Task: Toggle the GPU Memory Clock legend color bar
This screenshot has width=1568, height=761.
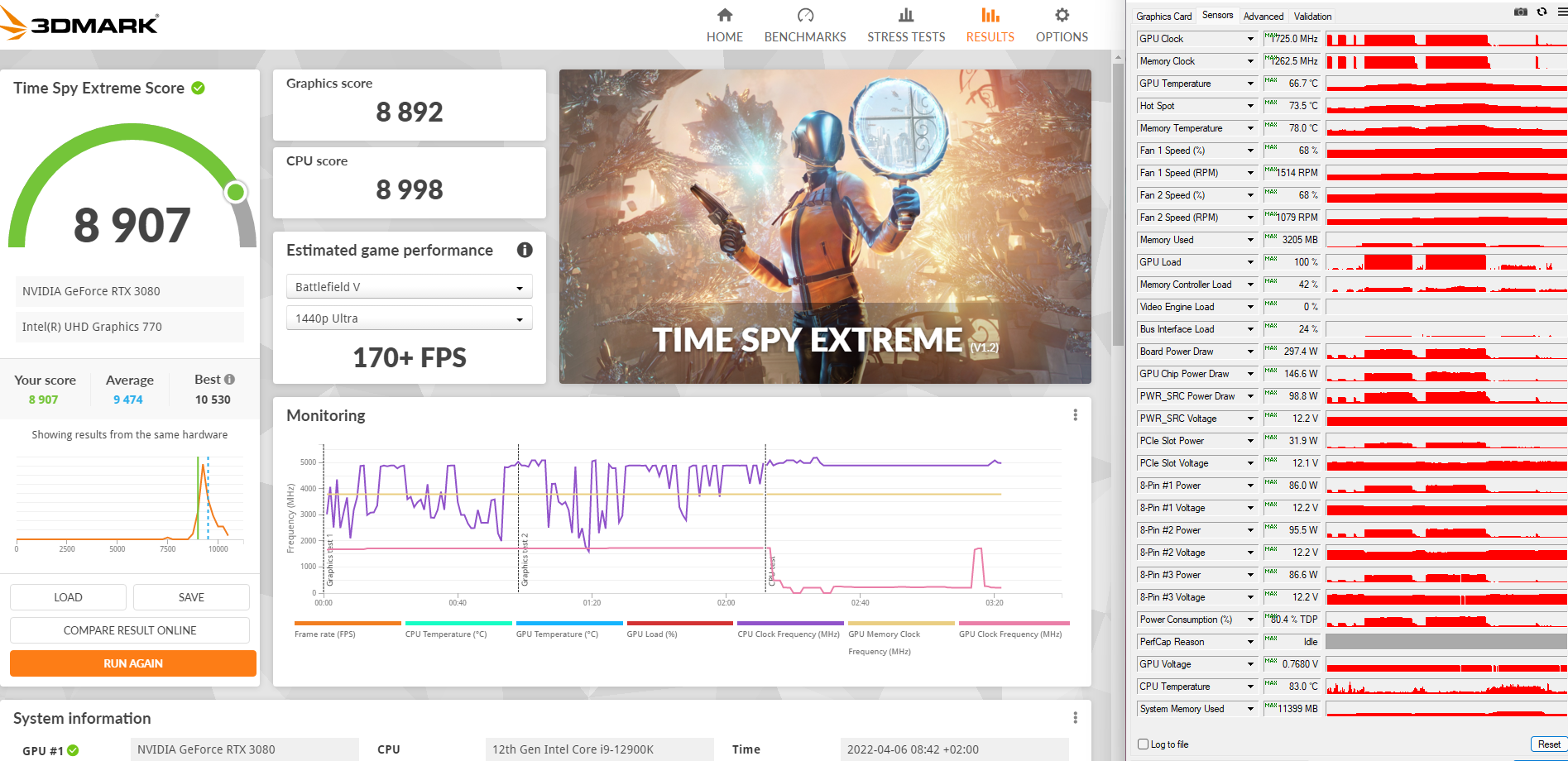Action: [901, 624]
